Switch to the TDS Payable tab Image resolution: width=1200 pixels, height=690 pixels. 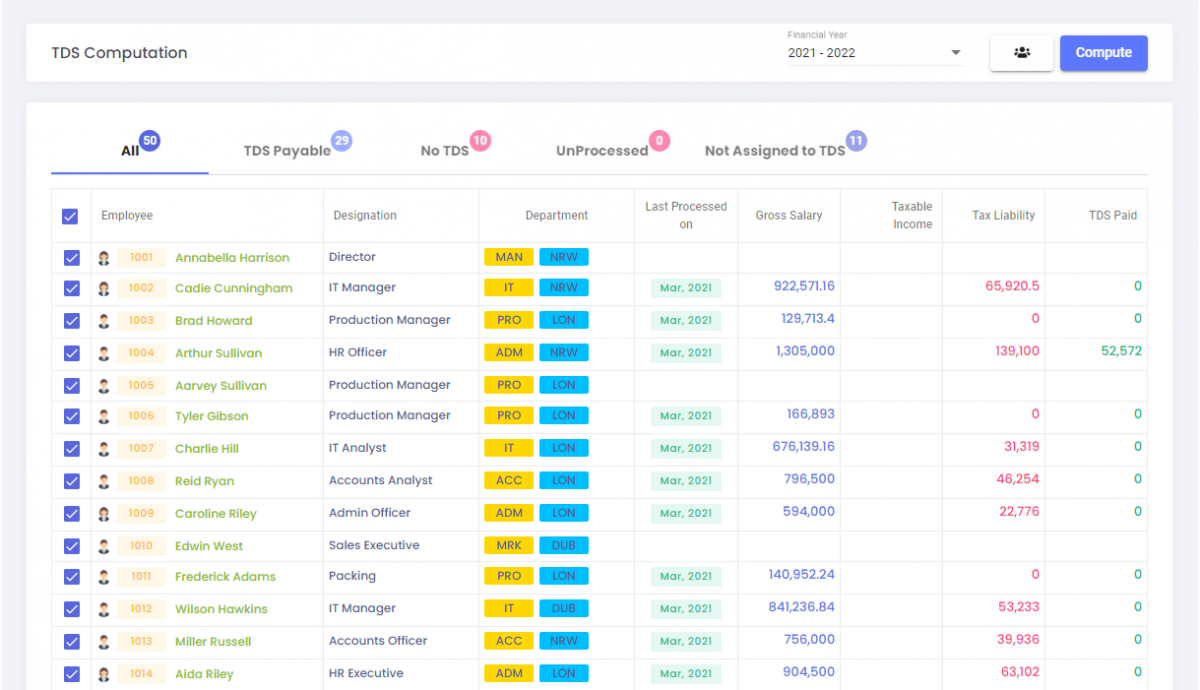pos(287,149)
